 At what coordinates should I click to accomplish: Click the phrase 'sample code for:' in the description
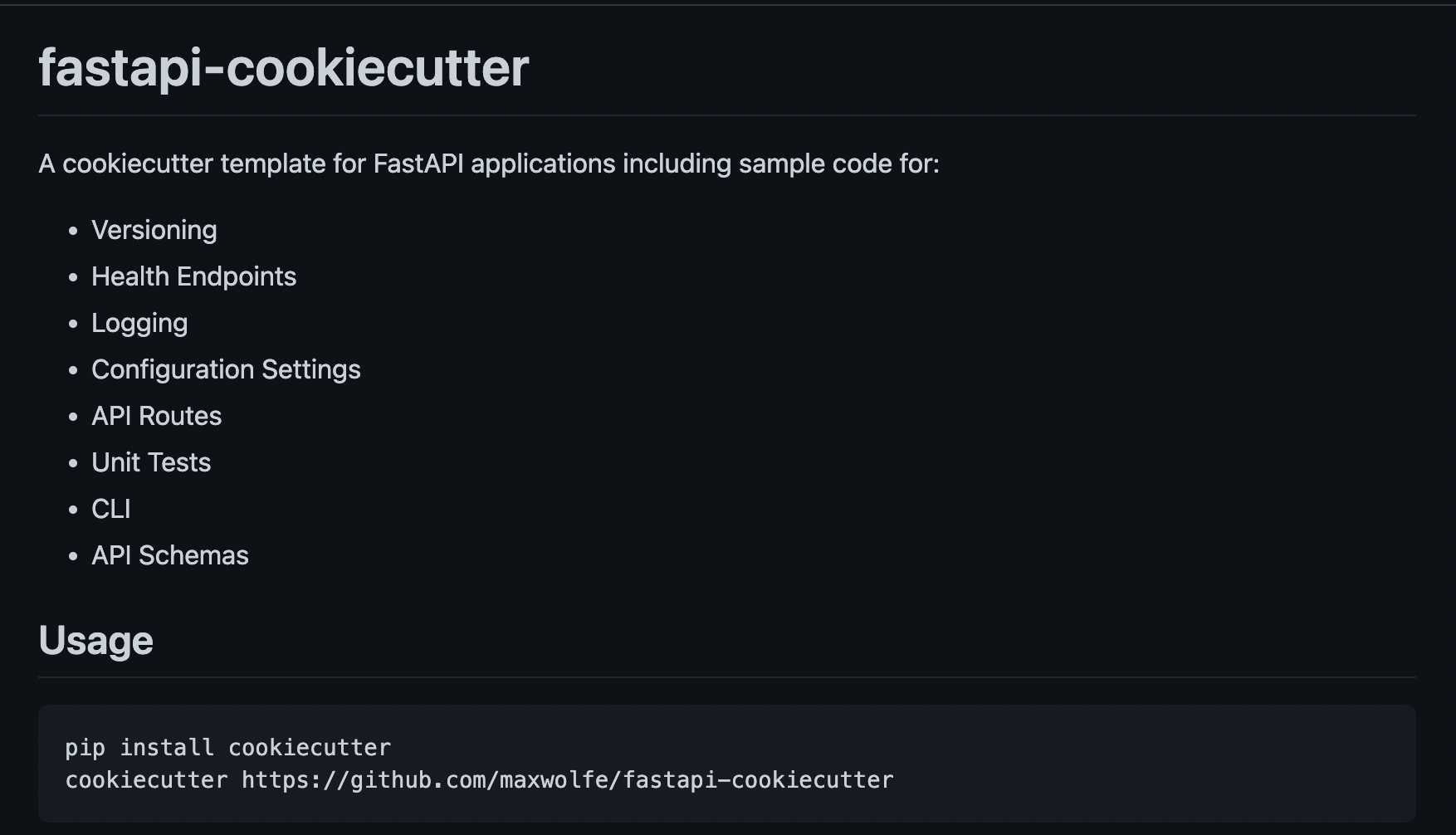pos(838,164)
